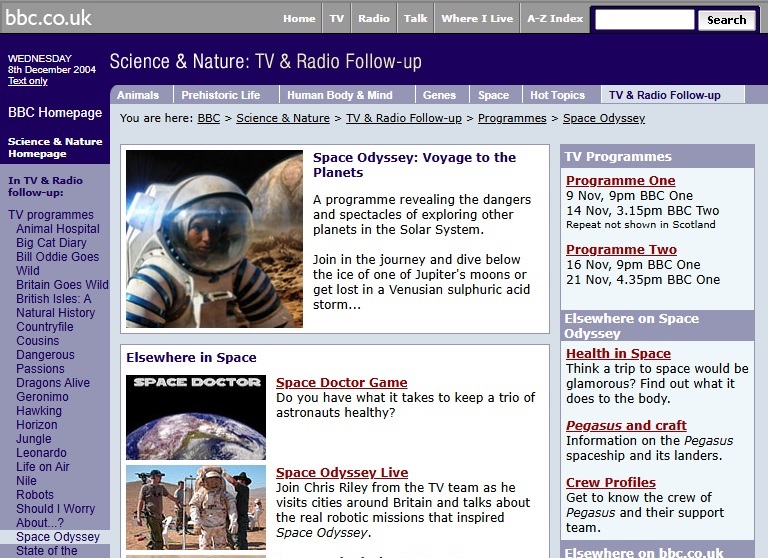Open Where I Live nav item

click(x=477, y=19)
